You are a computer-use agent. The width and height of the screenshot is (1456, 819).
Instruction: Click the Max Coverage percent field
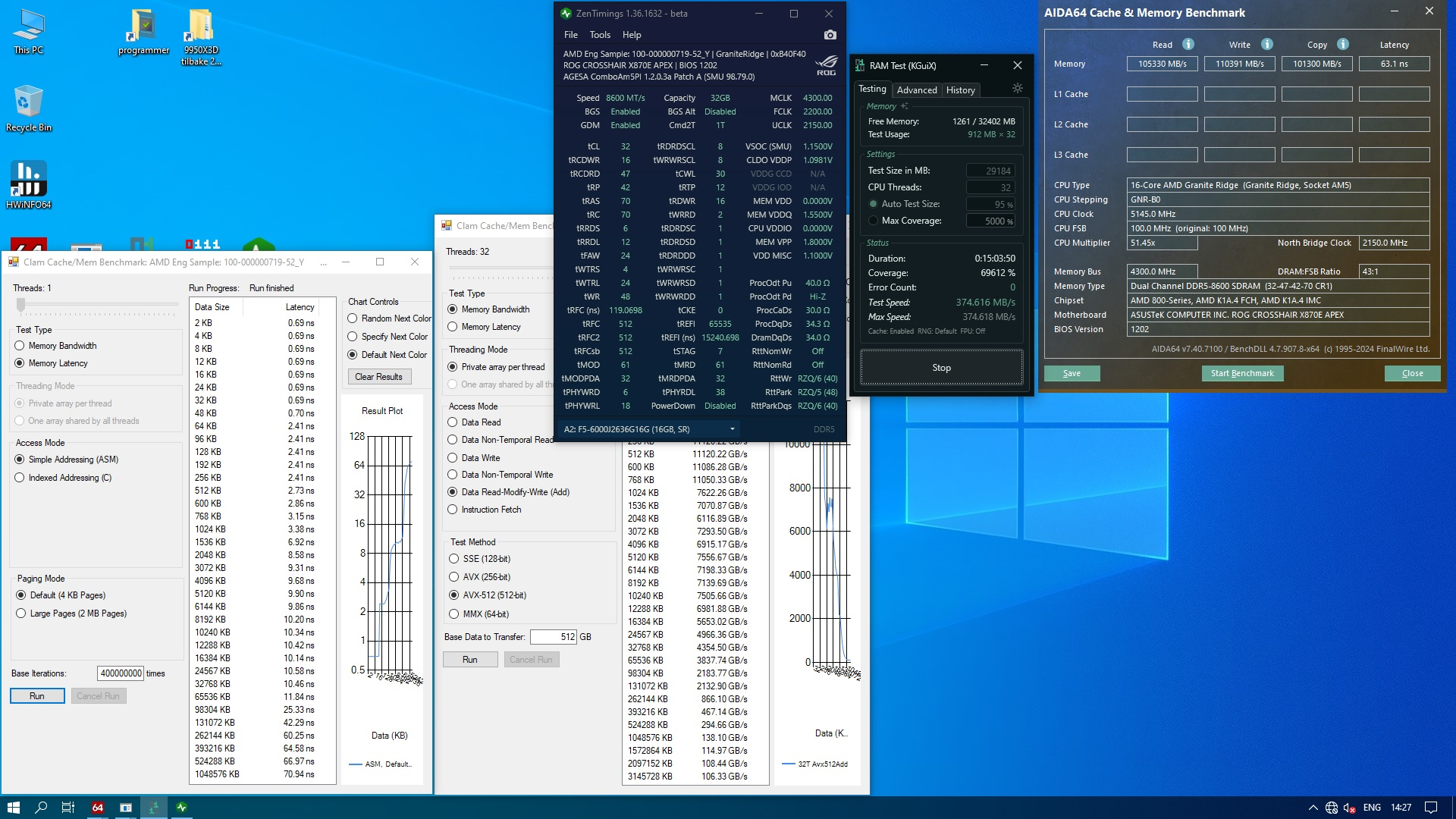[x=990, y=221]
